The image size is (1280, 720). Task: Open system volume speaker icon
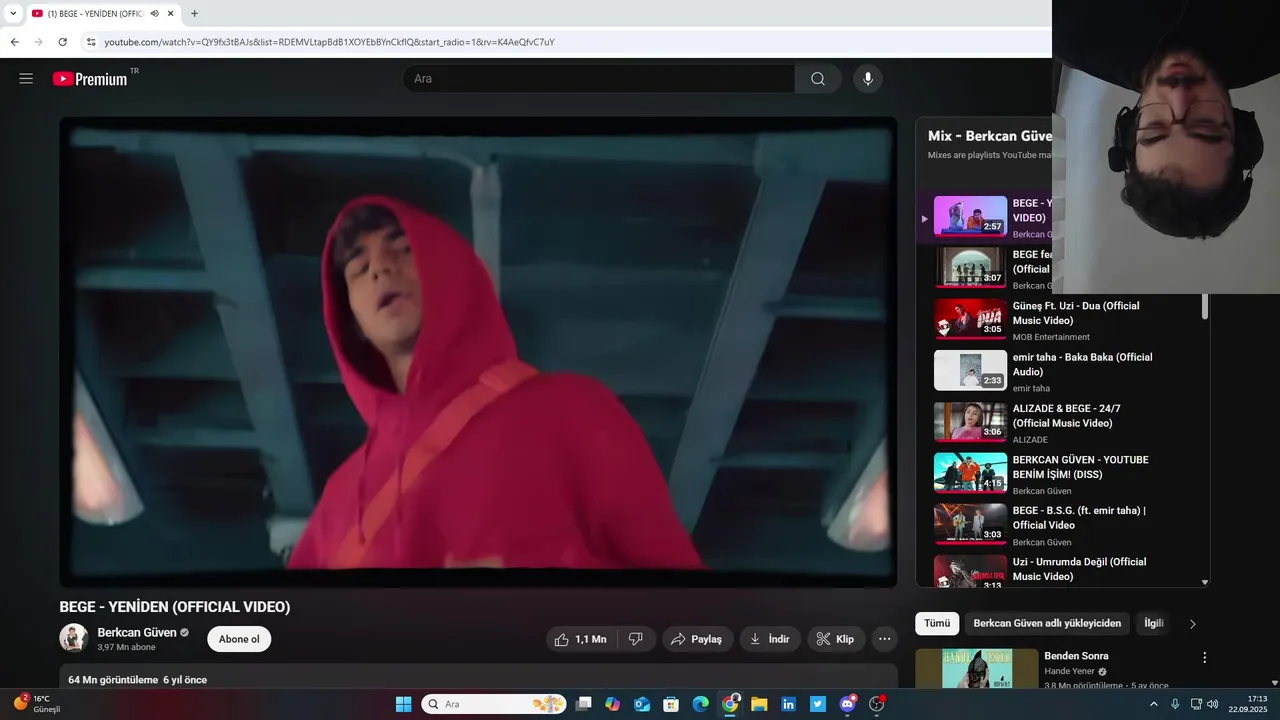[x=1213, y=704]
